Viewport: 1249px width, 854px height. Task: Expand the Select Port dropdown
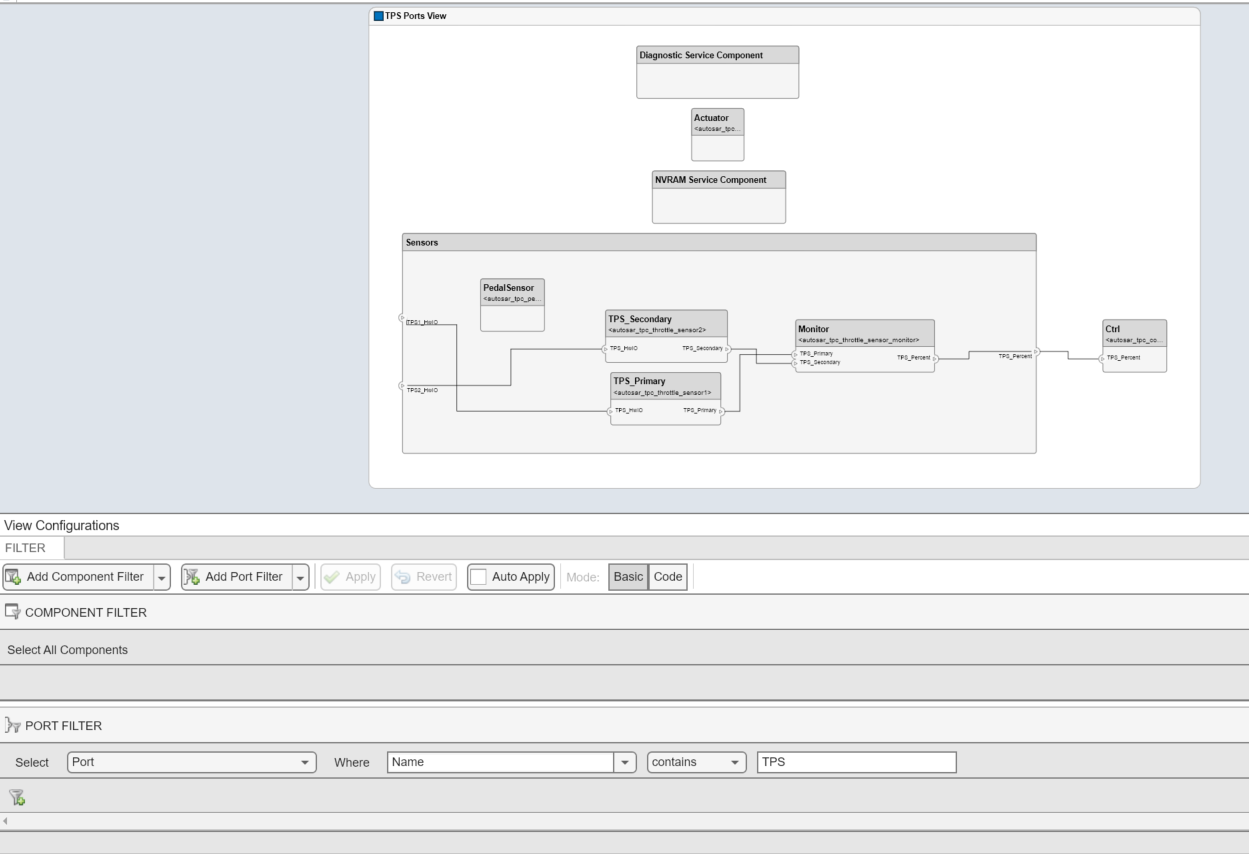304,763
